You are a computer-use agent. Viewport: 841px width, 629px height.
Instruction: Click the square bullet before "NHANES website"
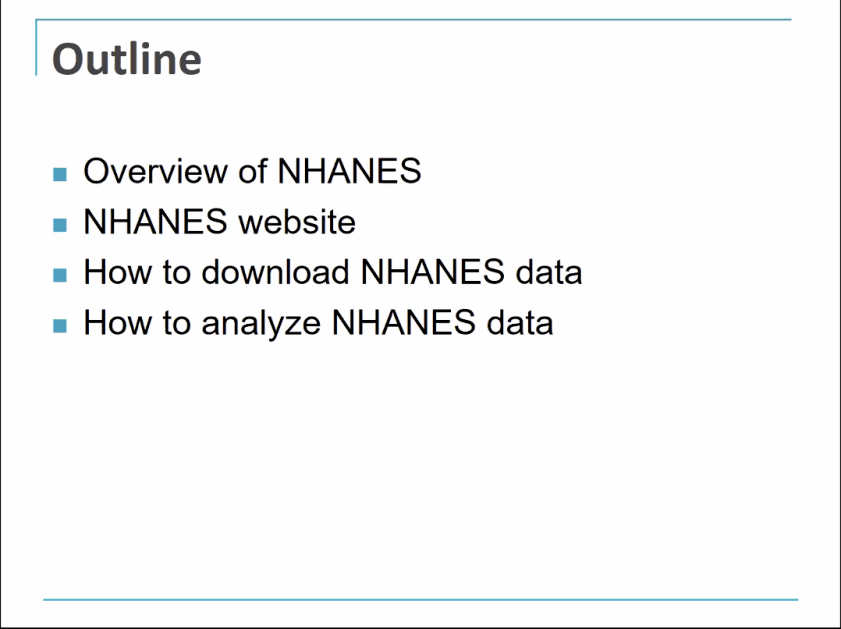pyautogui.click(x=60, y=224)
